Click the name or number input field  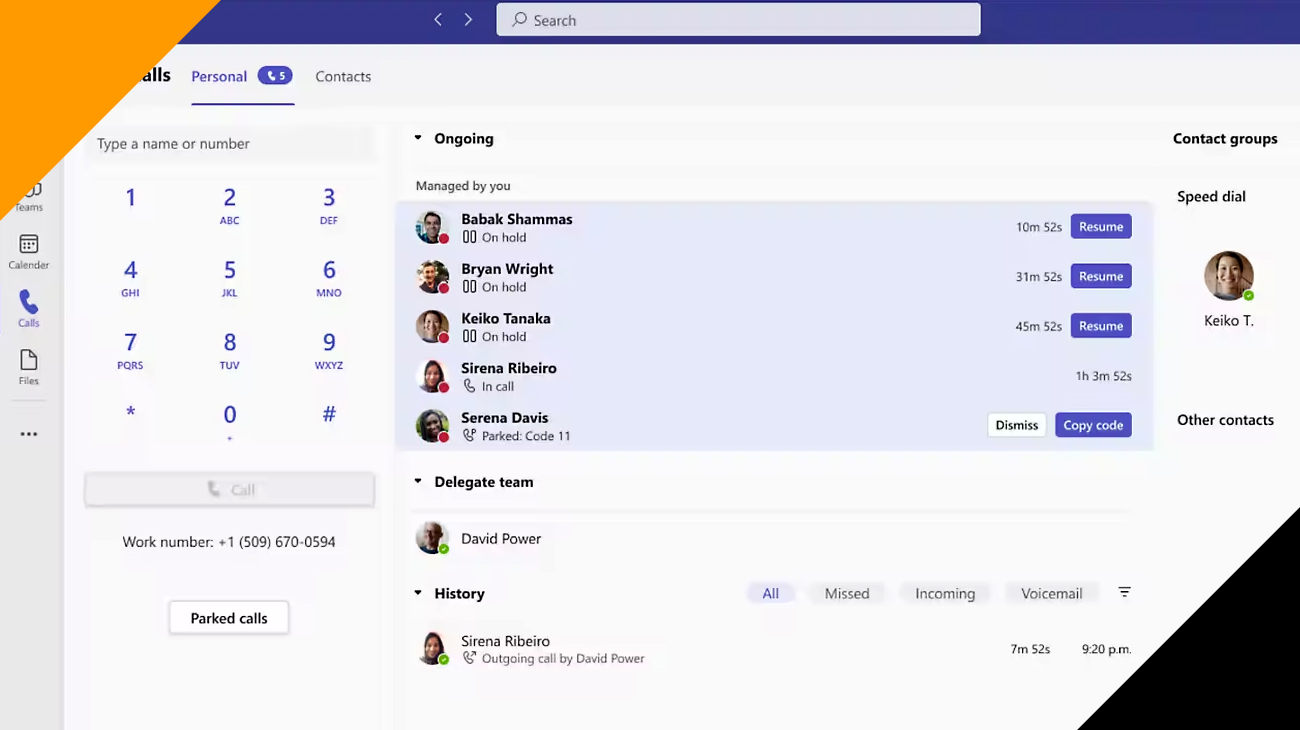coord(230,144)
